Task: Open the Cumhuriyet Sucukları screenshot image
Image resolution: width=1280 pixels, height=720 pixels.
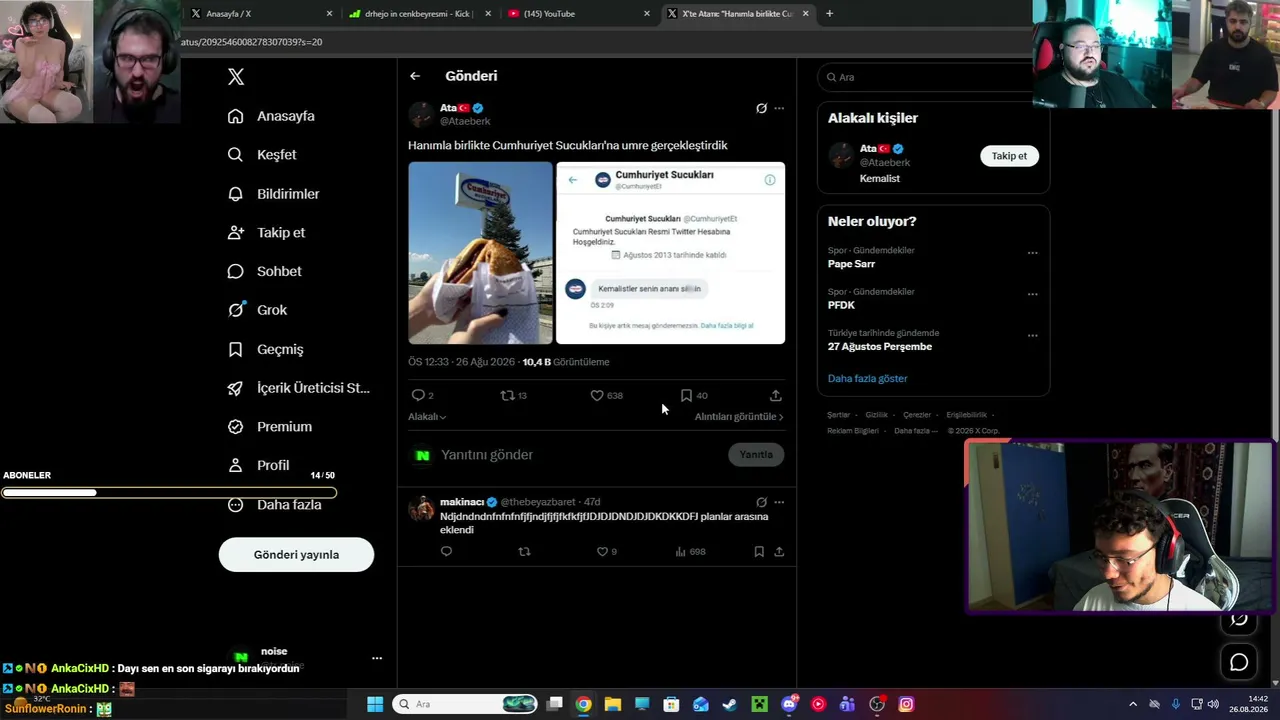Action: click(670, 253)
